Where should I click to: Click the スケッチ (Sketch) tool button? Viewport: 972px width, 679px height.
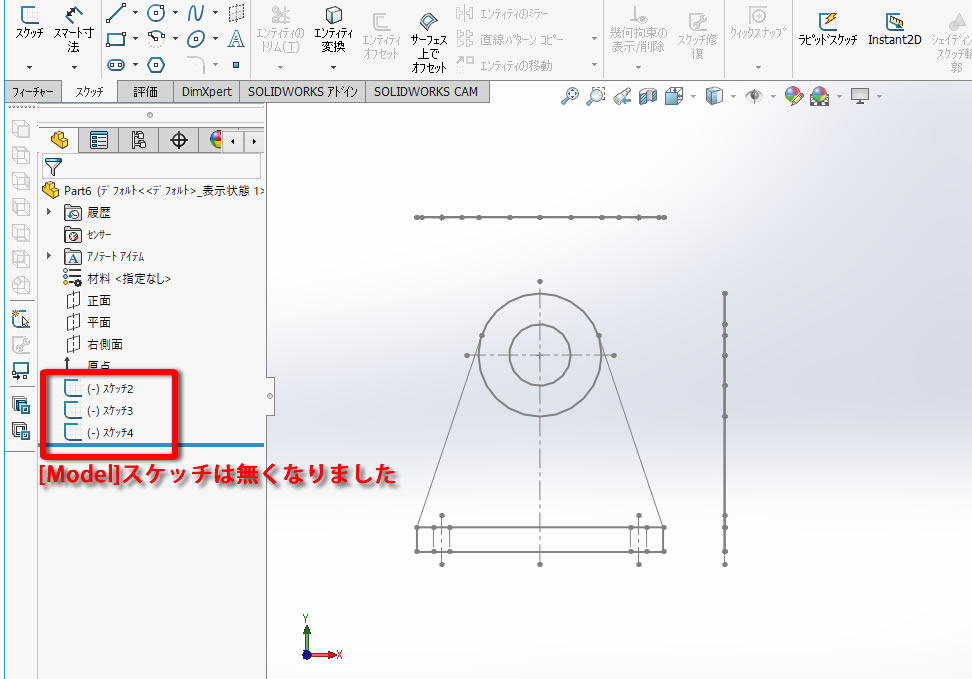tap(29, 22)
